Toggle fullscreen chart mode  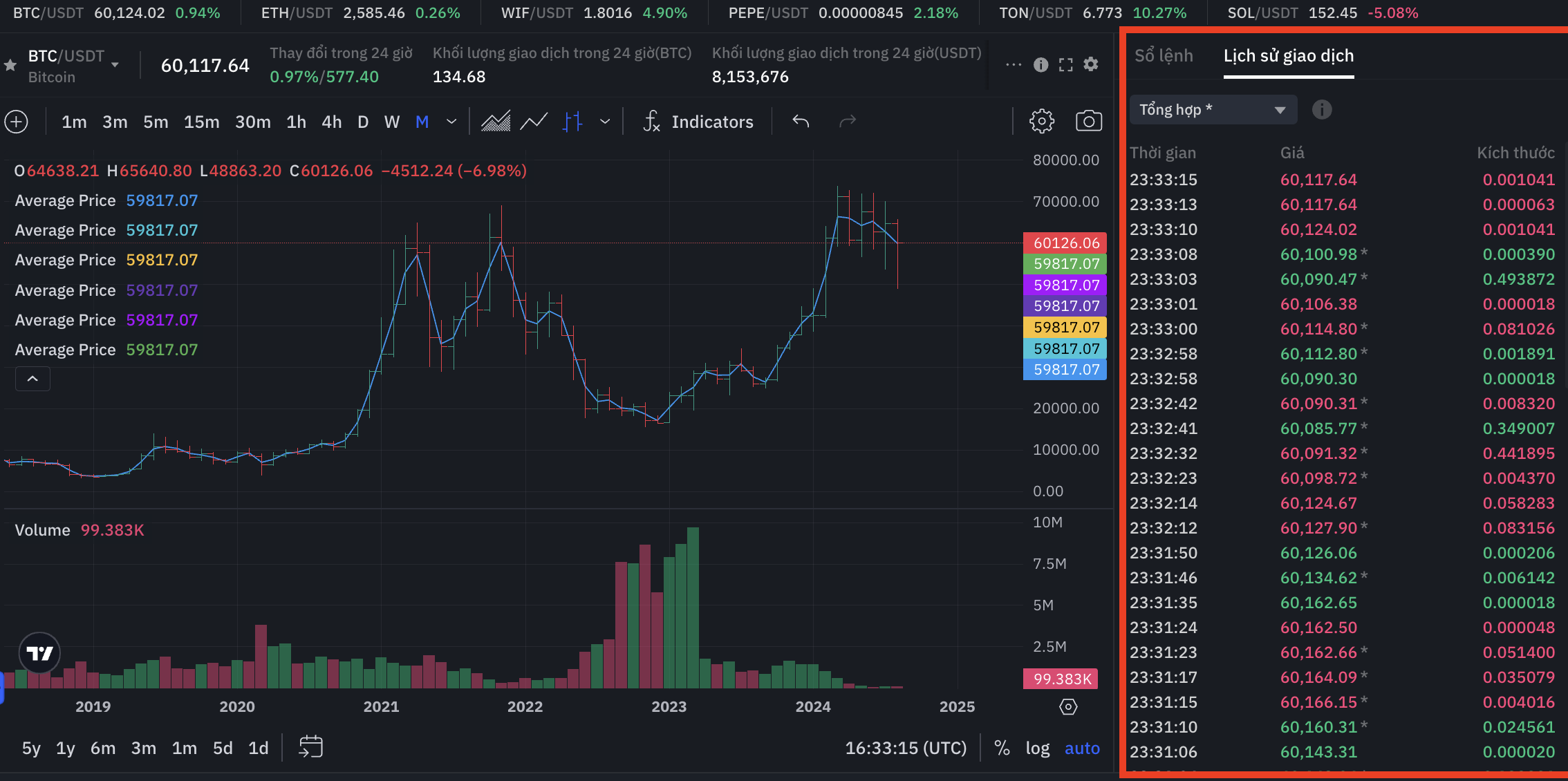(1066, 64)
